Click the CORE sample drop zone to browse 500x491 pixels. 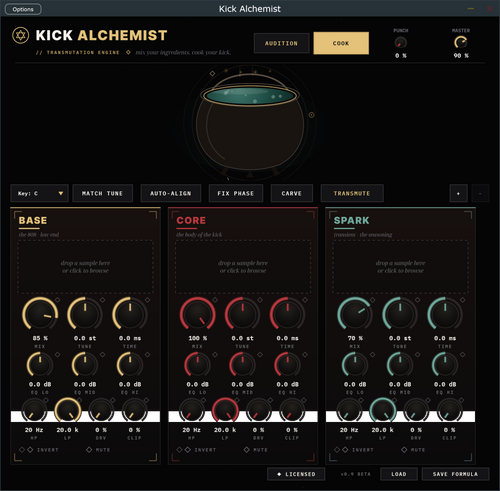pos(243,267)
